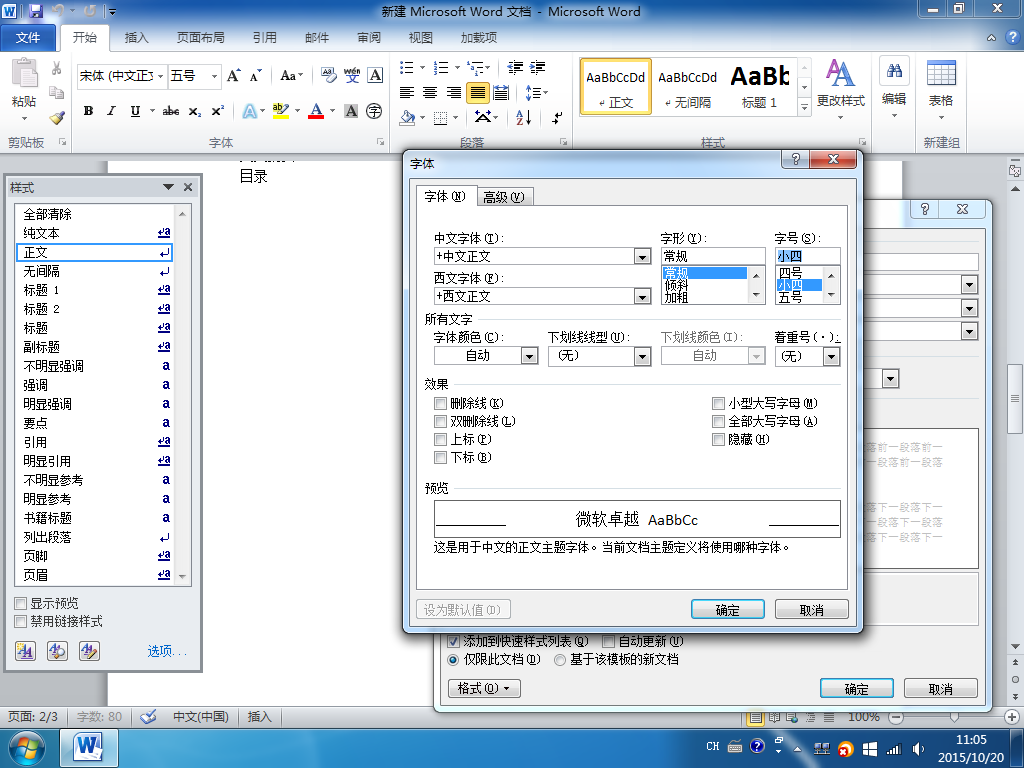Click the Word icon in the taskbar
This screenshot has height=768, width=1024.
pyautogui.click(x=89, y=748)
